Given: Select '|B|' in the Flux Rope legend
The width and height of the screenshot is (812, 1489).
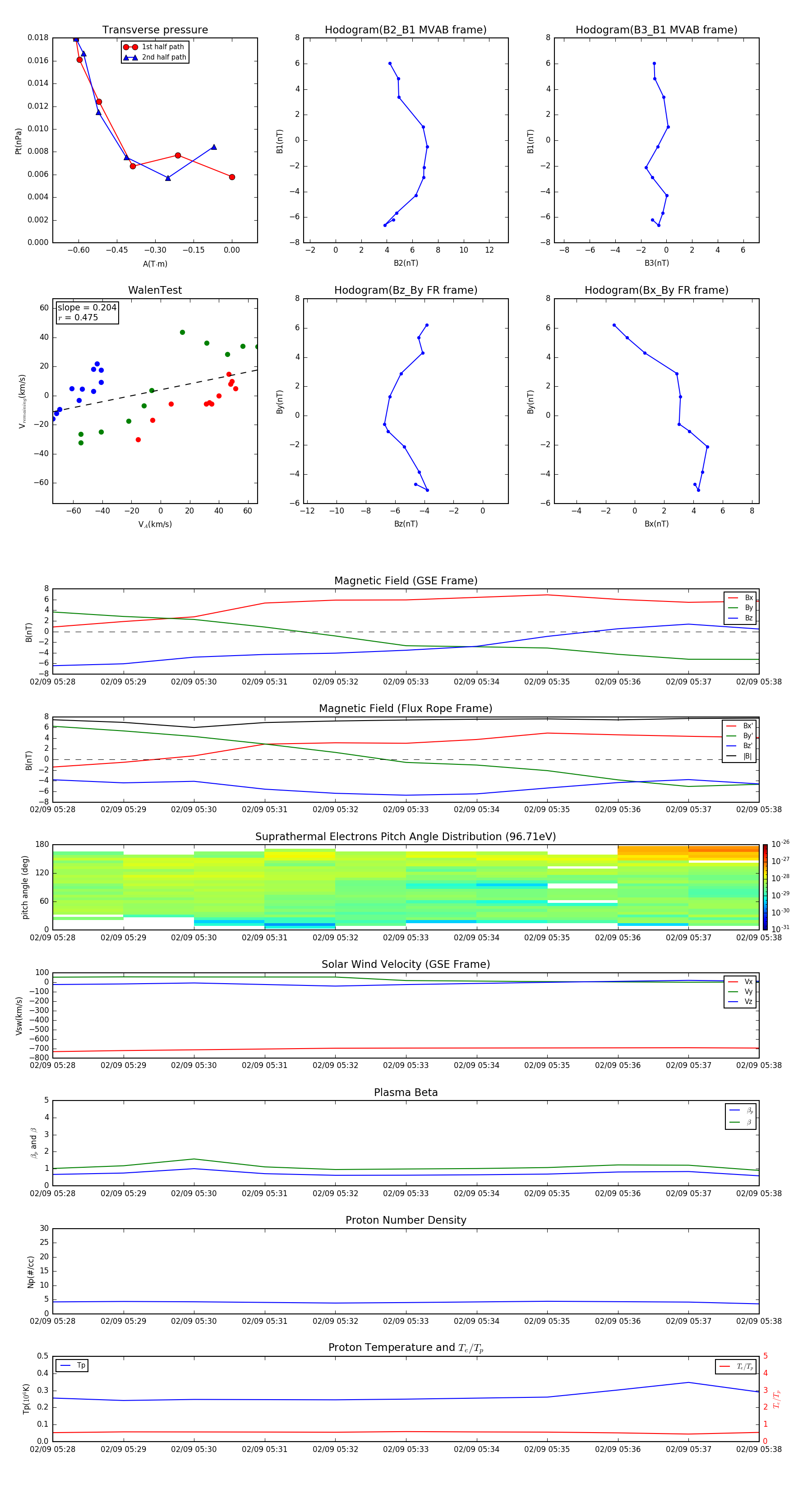Looking at the screenshot, I should [x=739, y=756].
